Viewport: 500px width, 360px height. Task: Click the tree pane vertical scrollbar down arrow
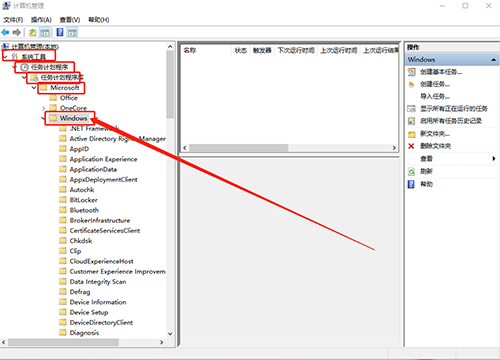tap(170, 333)
